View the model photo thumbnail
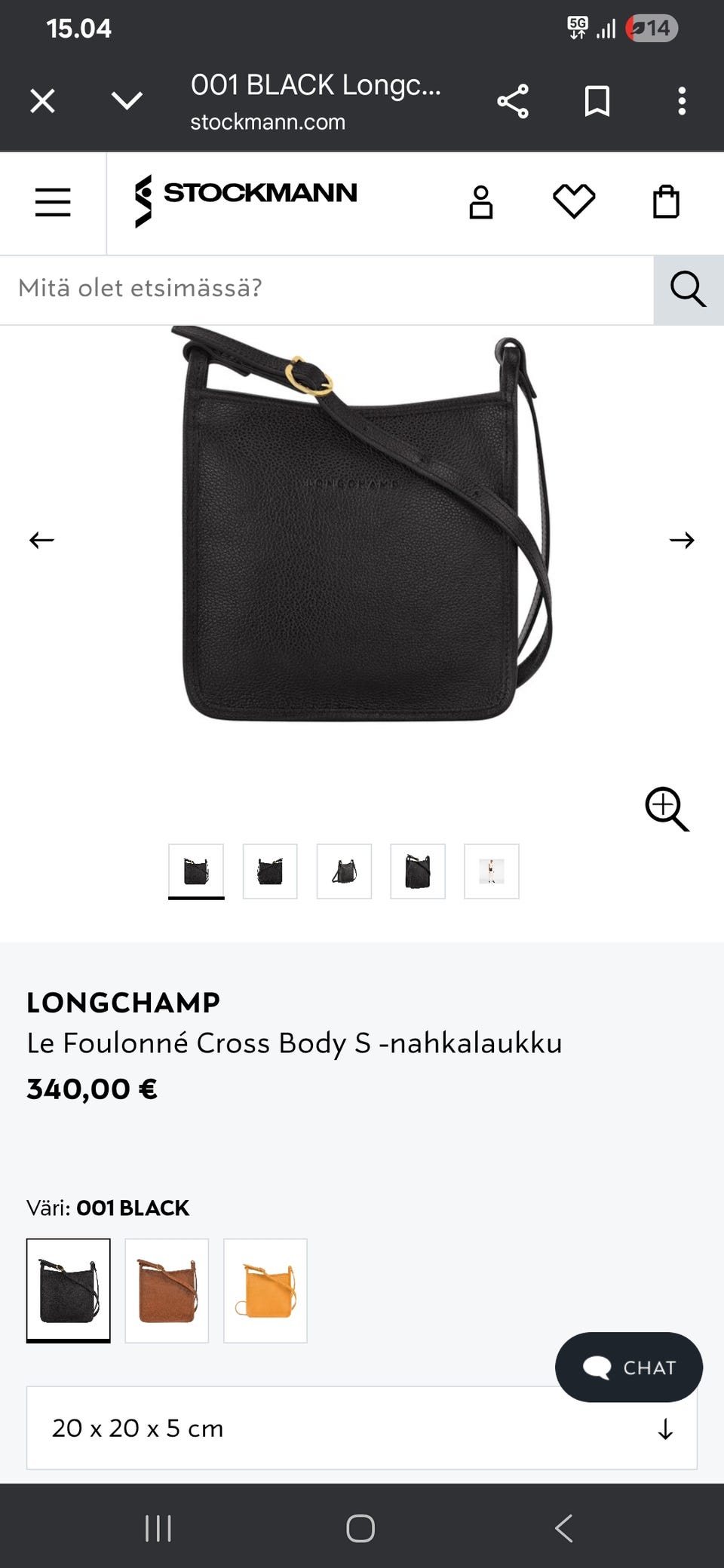724x1568 pixels. click(492, 871)
